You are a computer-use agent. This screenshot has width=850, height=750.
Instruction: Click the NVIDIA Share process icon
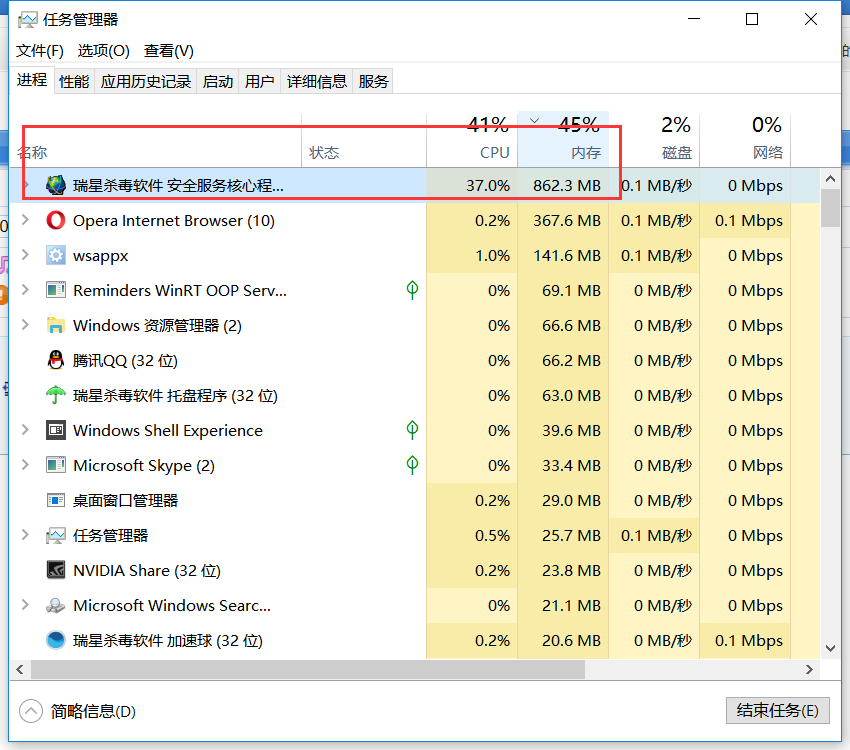[x=56, y=570]
